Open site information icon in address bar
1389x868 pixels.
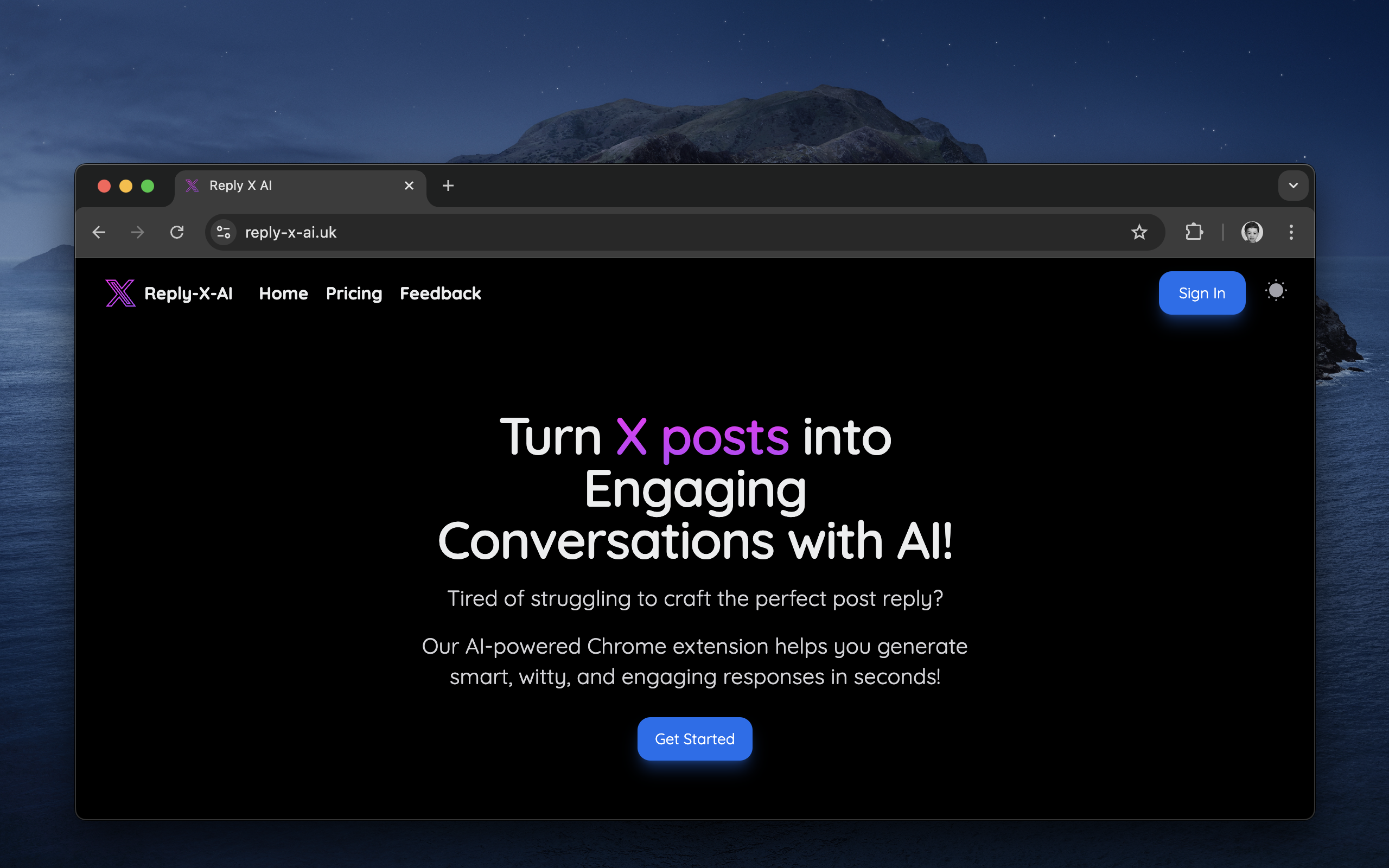tap(224, 232)
